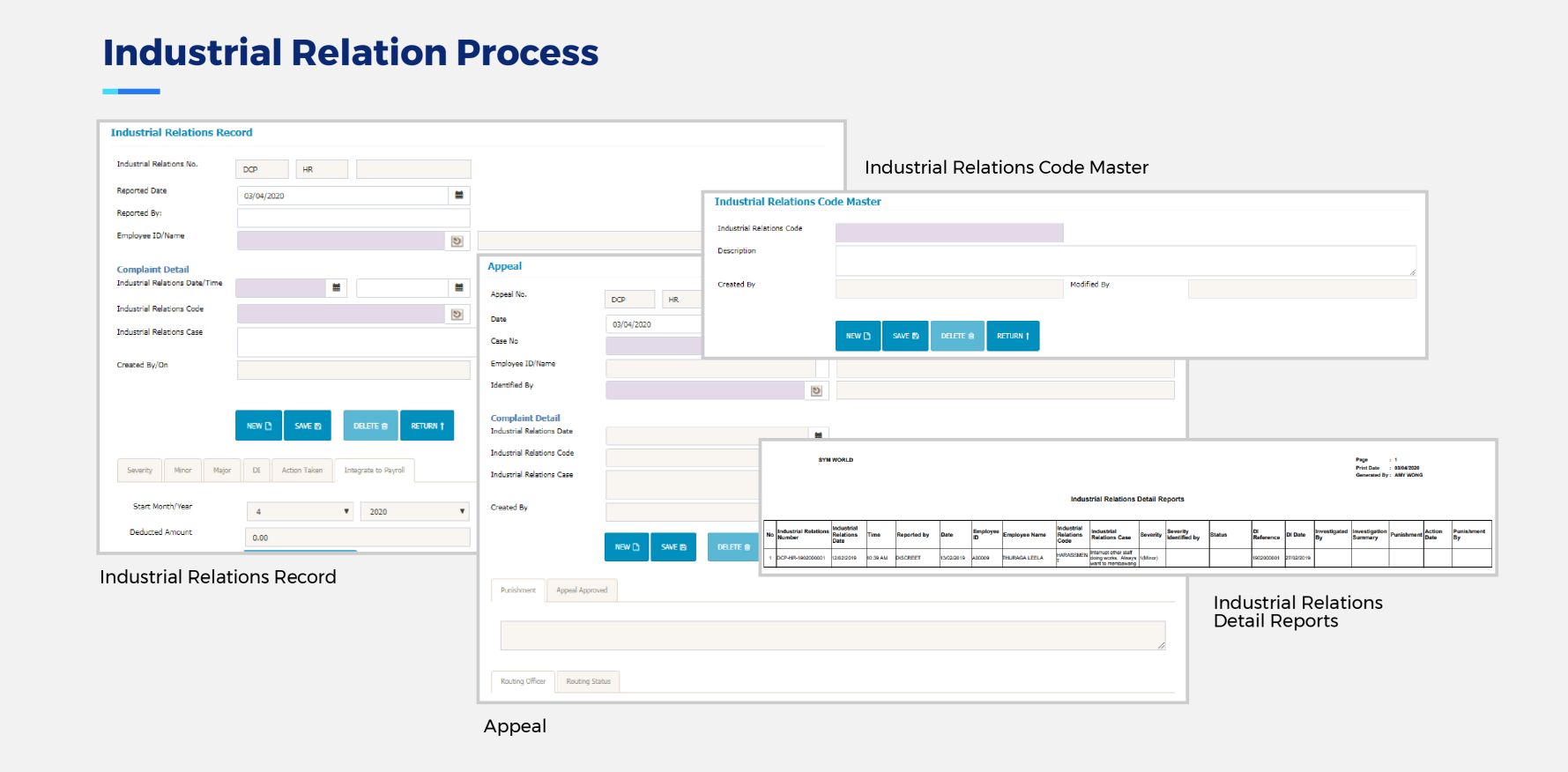Viewport: 1568px width, 772px height.
Task: Click SAVE in Industrial Relations Code Master
Action: [x=905, y=336]
